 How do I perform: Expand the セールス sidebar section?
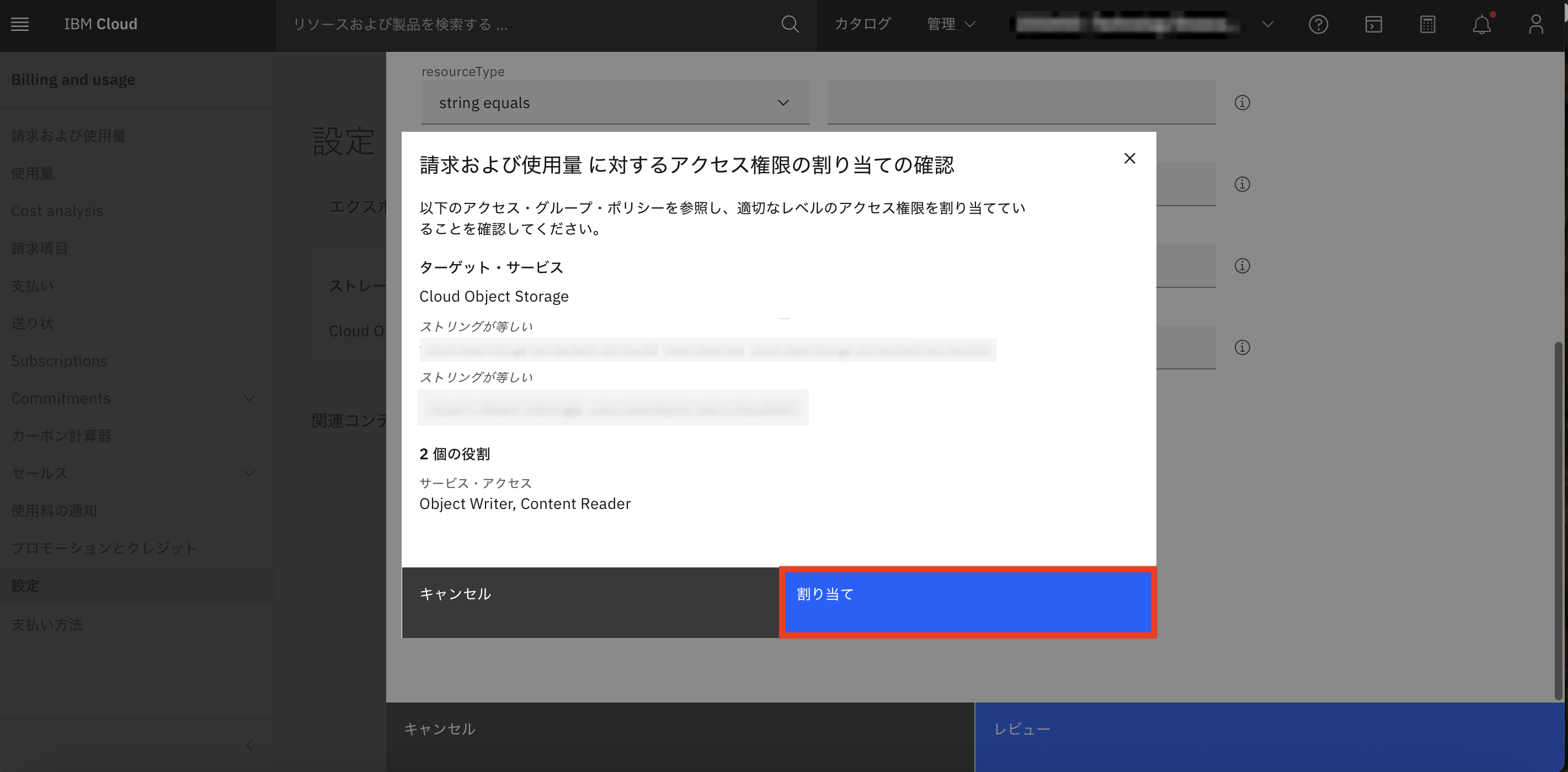tap(249, 473)
